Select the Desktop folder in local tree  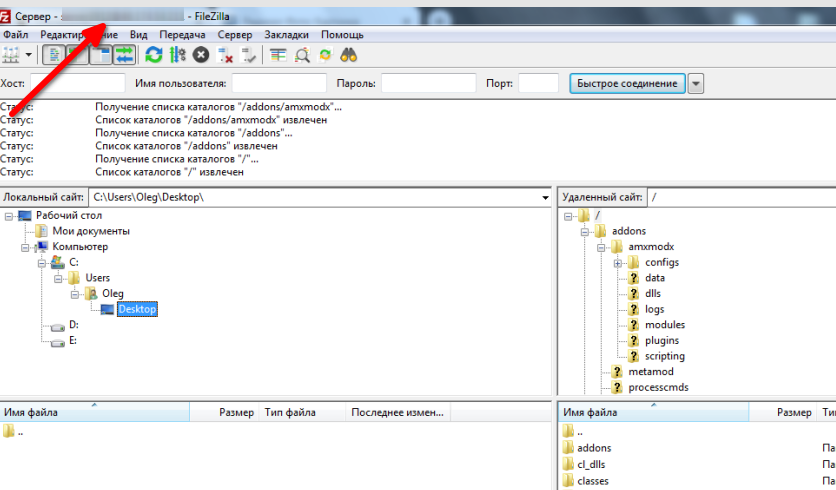[137, 309]
